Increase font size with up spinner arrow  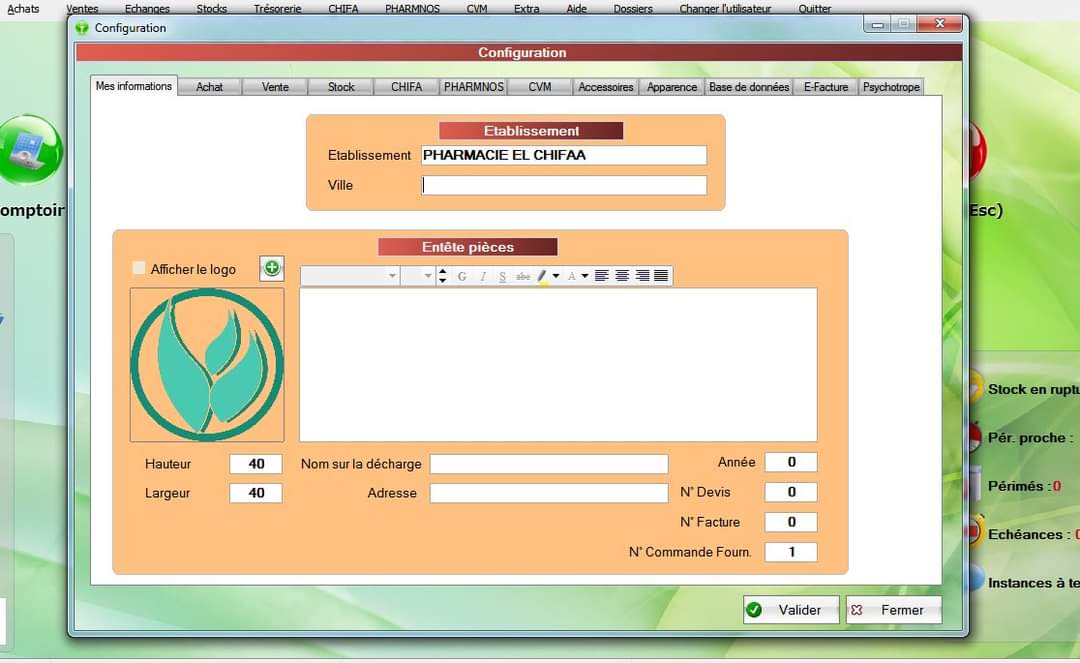point(442,271)
